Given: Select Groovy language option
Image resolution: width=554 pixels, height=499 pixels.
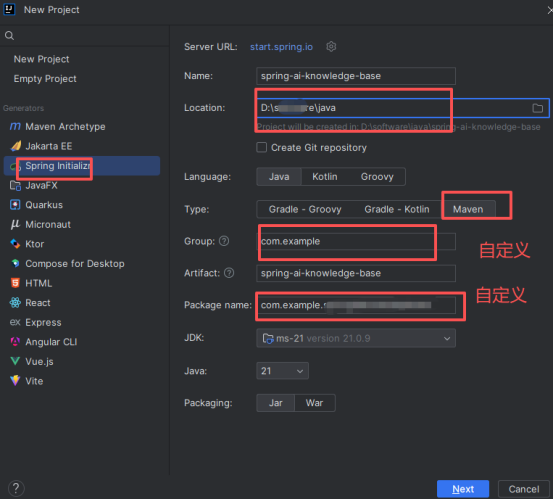Looking at the screenshot, I should [x=377, y=177].
